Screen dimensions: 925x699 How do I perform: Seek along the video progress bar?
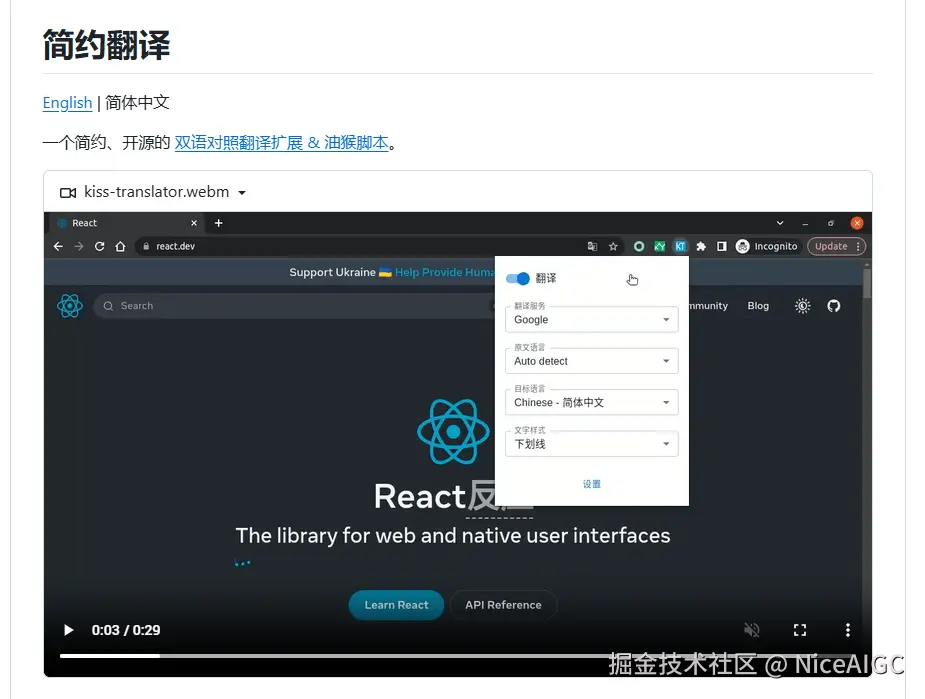click(x=458, y=655)
